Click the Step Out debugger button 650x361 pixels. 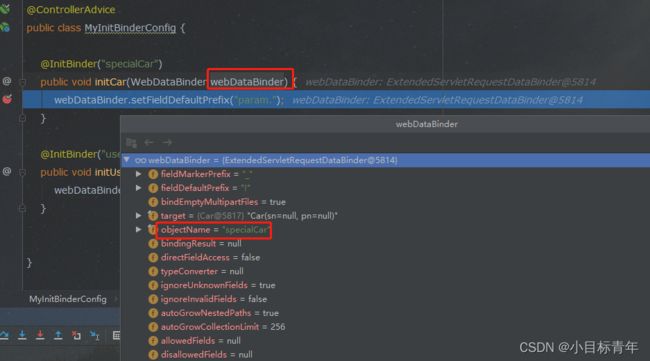(x=58, y=335)
